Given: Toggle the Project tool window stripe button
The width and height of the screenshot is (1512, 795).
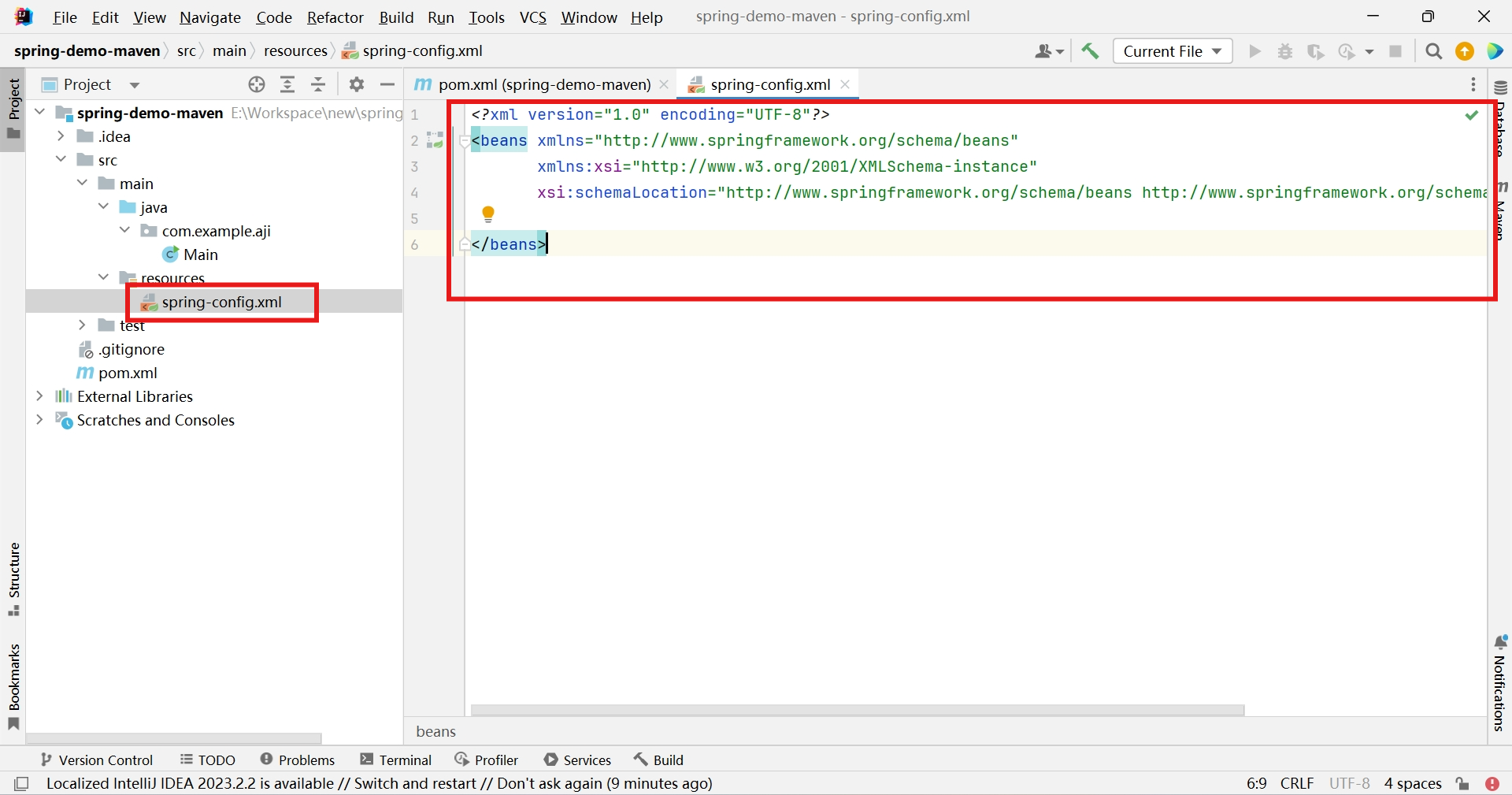Looking at the screenshot, I should coord(13,110).
